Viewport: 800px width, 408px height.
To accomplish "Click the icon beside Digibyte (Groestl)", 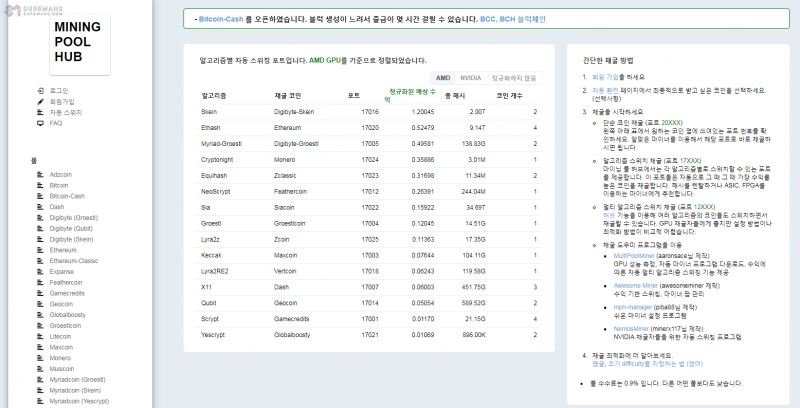I will coord(41,218).
